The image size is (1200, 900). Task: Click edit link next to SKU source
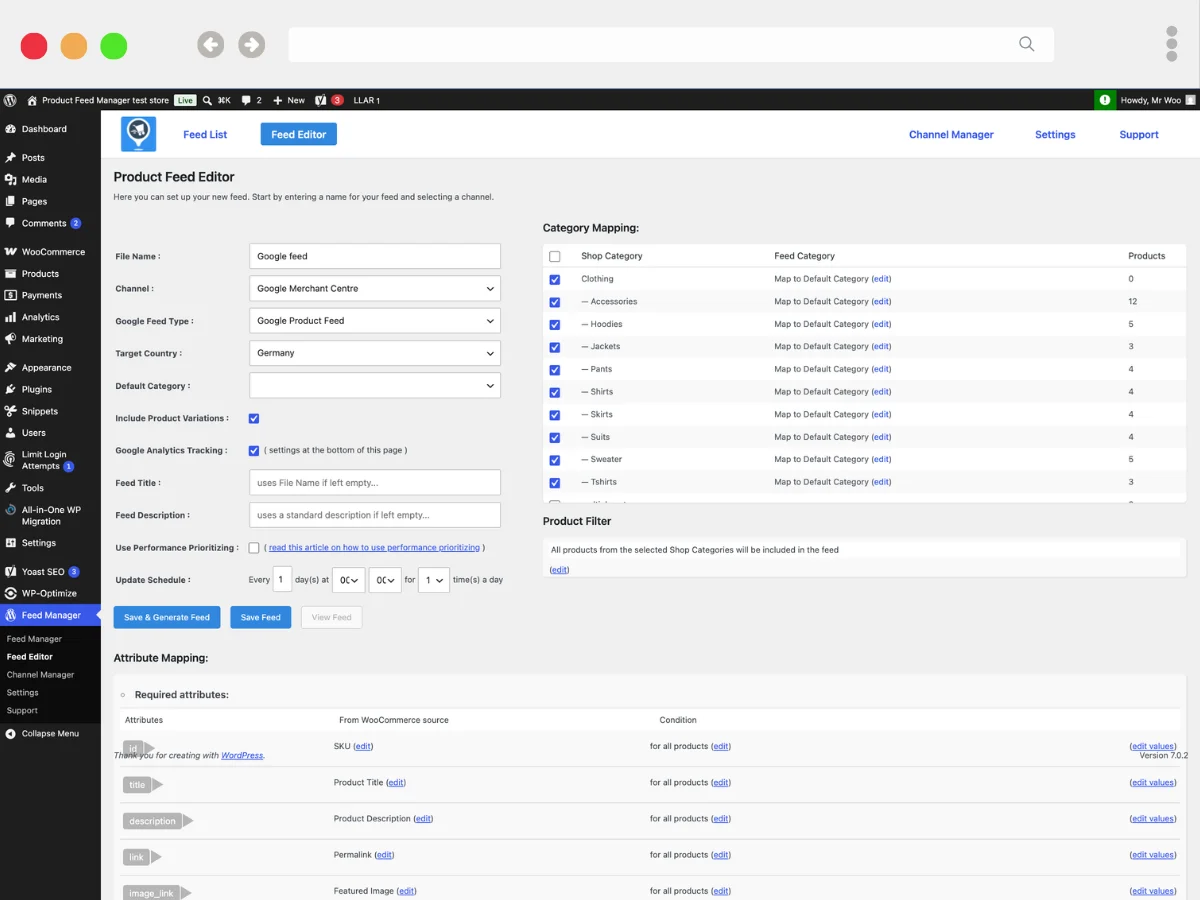[x=363, y=746]
